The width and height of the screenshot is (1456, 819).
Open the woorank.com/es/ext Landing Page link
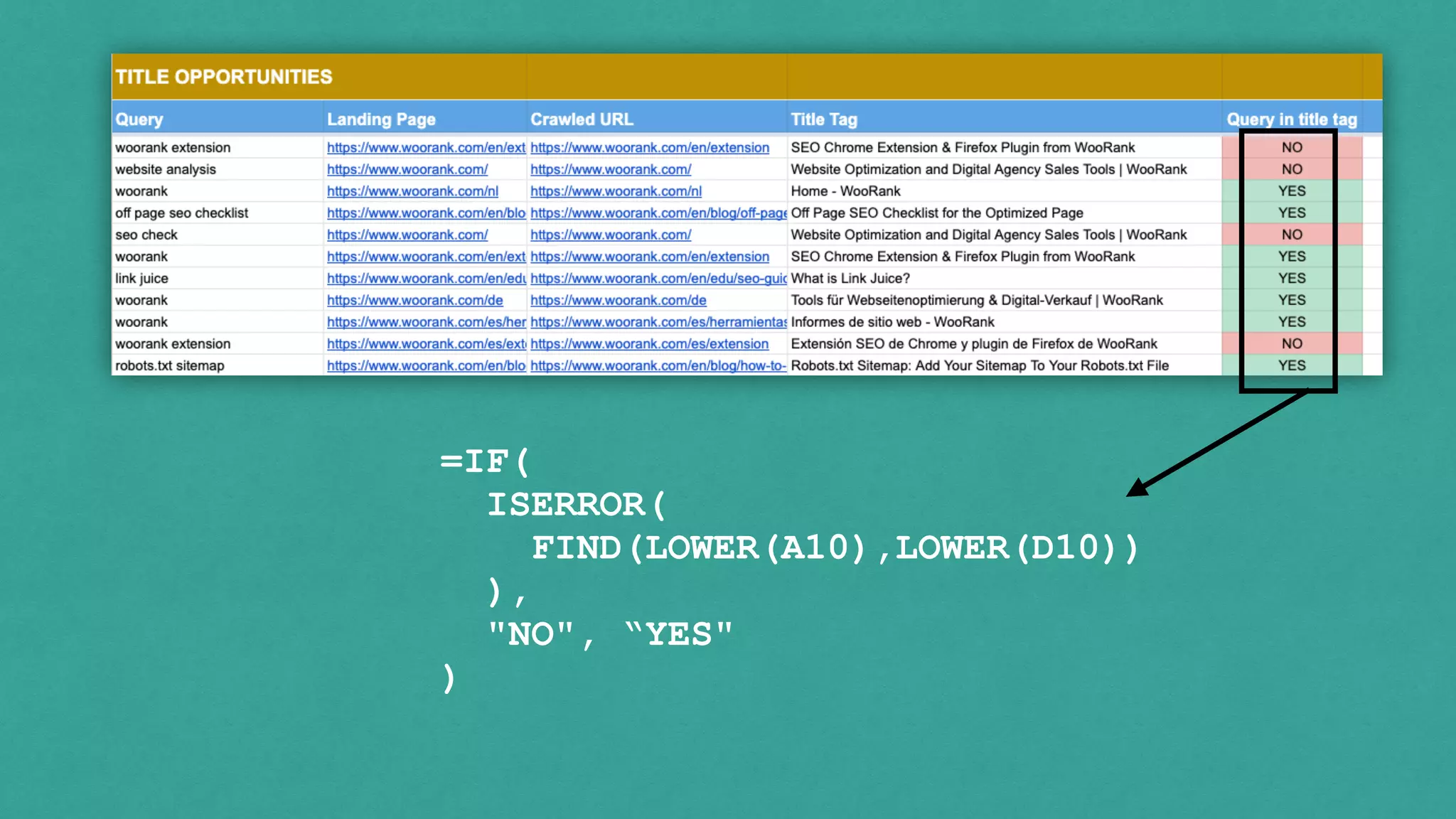click(427, 344)
